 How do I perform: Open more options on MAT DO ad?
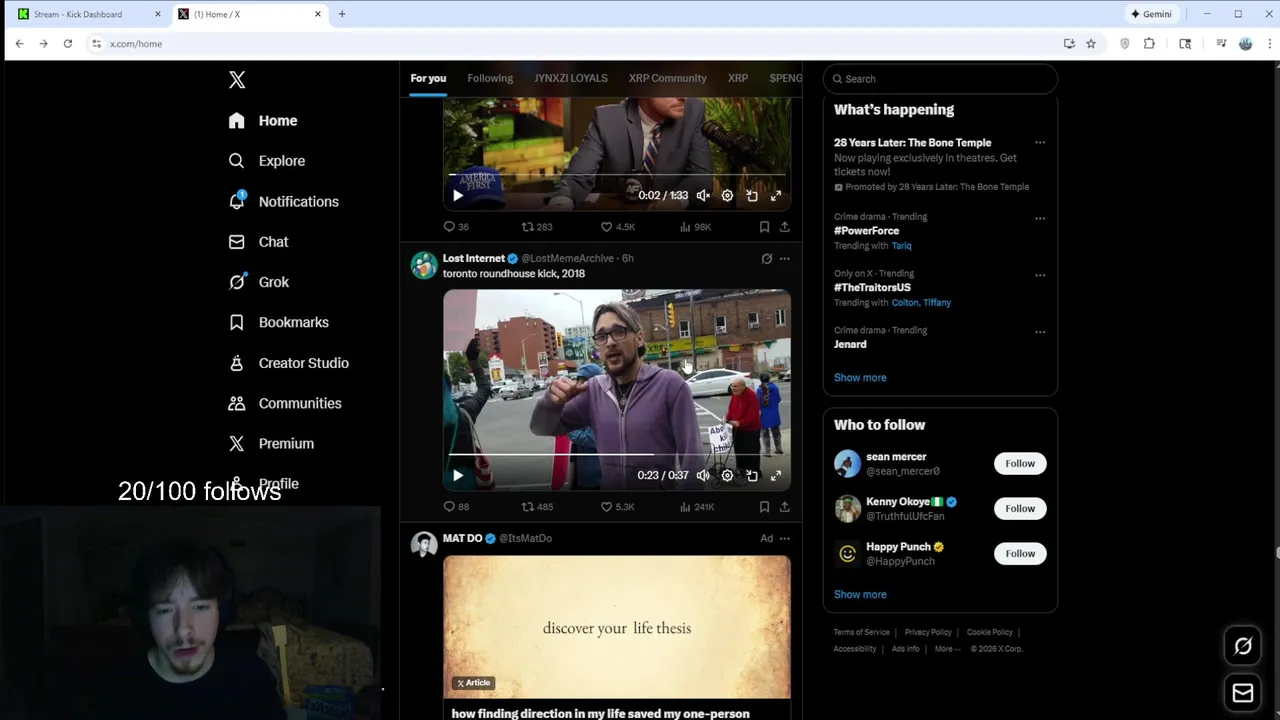pos(785,539)
